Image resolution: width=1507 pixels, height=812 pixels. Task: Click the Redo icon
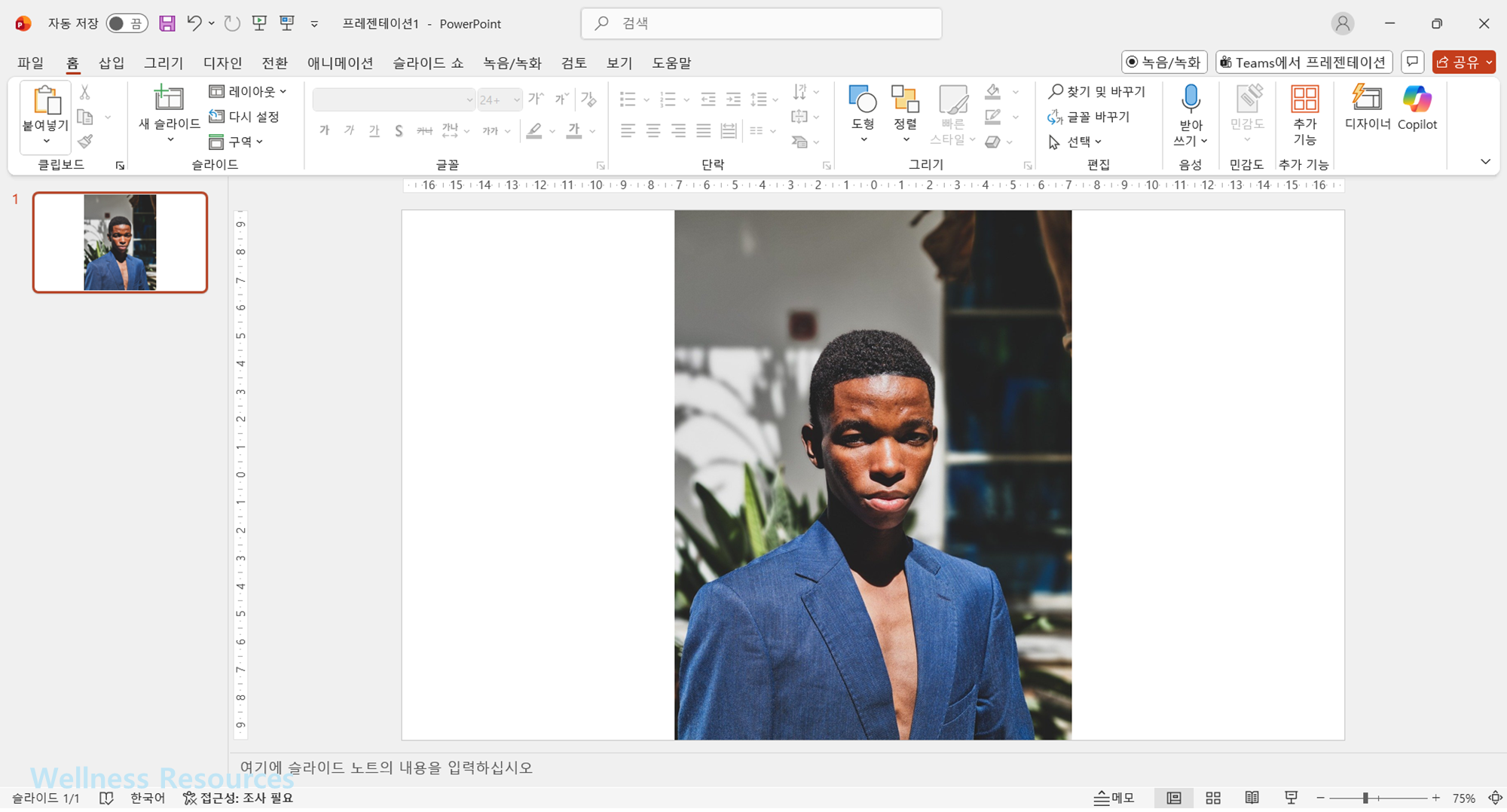pos(232,23)
